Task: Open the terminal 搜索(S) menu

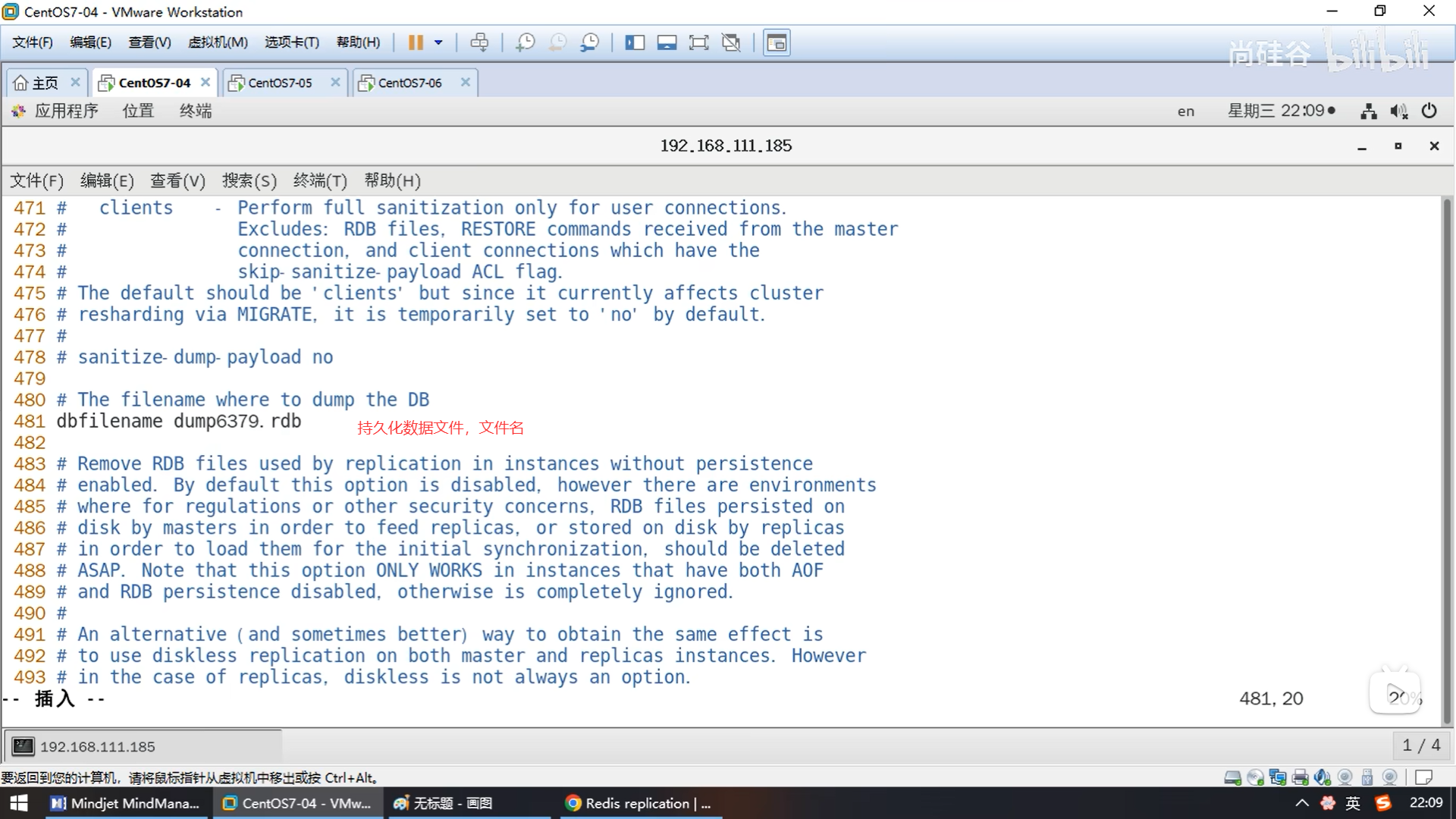Action: (249, 180)
